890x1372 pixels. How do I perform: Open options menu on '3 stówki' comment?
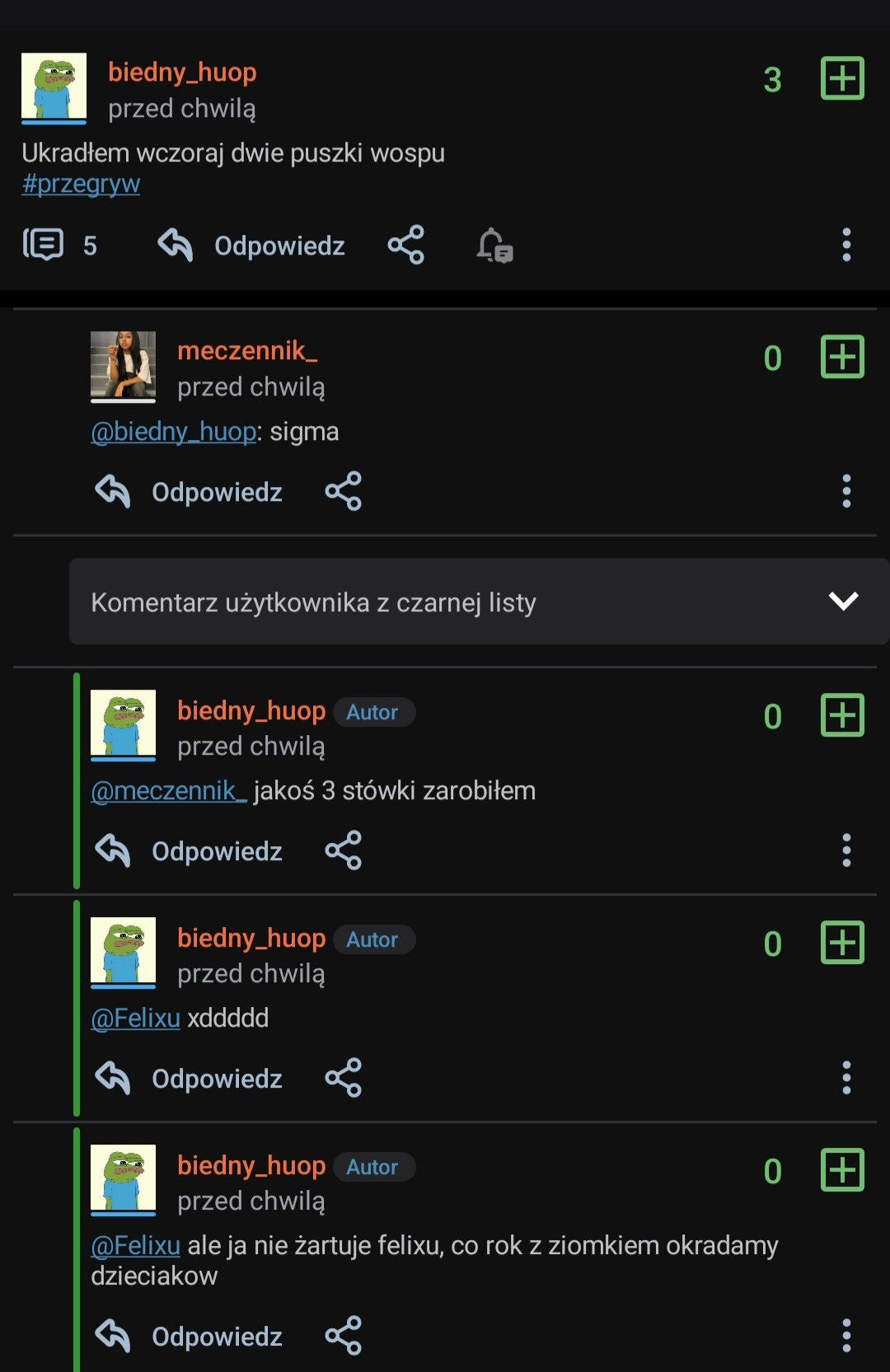(x=845, y=850)
